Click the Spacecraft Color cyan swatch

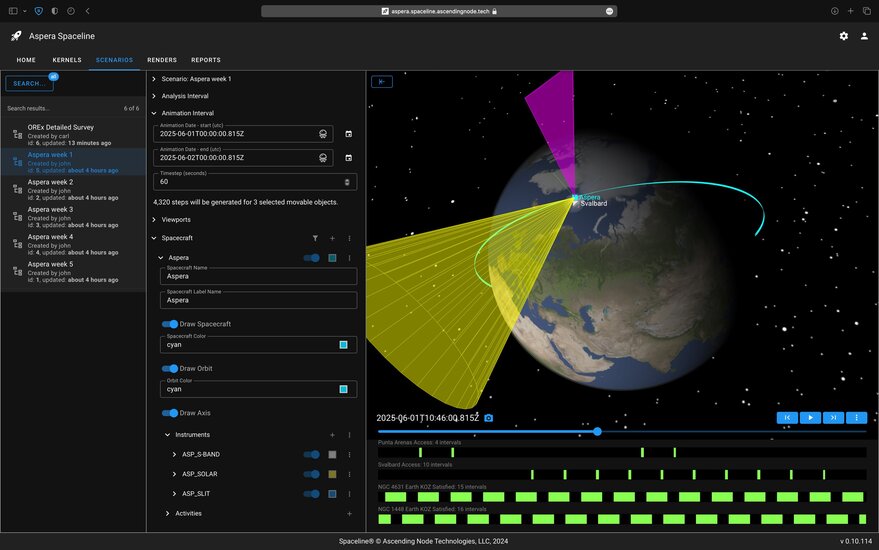(344, 345)
